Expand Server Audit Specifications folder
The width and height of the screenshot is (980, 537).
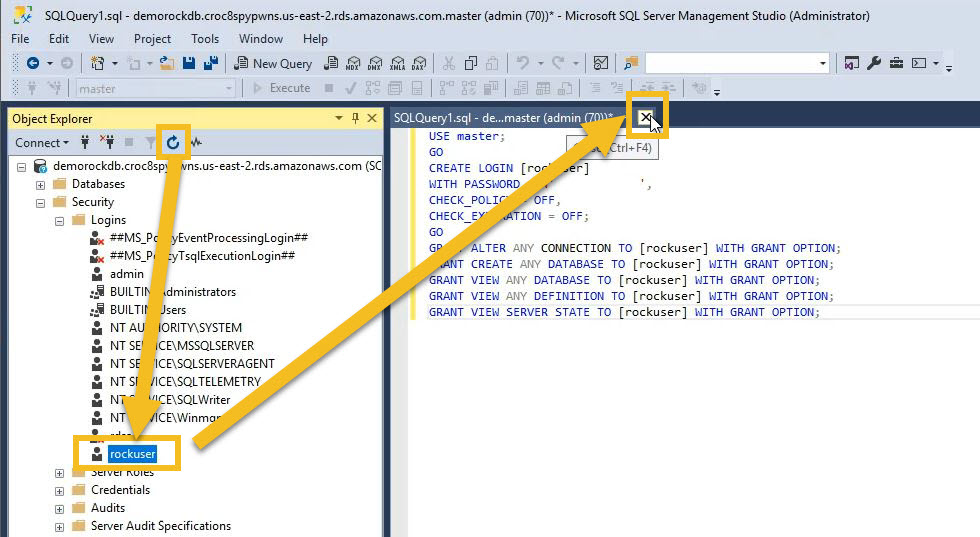[x=59, y=528]
